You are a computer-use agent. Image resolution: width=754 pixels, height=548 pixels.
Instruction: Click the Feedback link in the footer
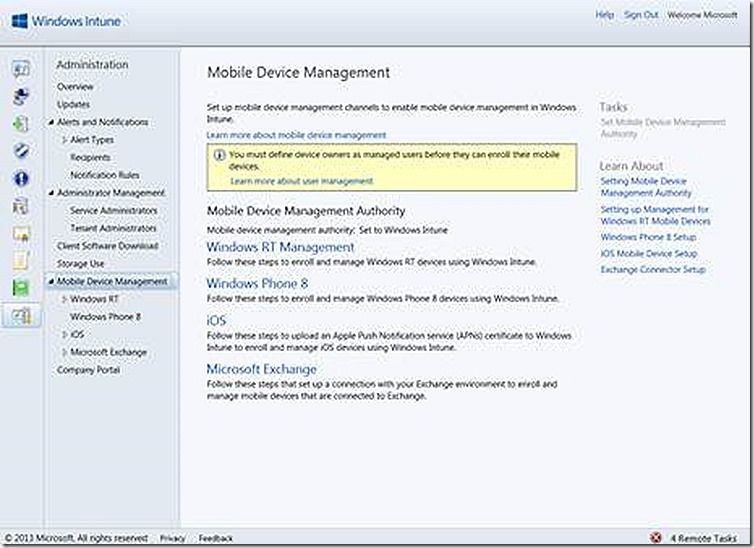(x=215, y=538)
